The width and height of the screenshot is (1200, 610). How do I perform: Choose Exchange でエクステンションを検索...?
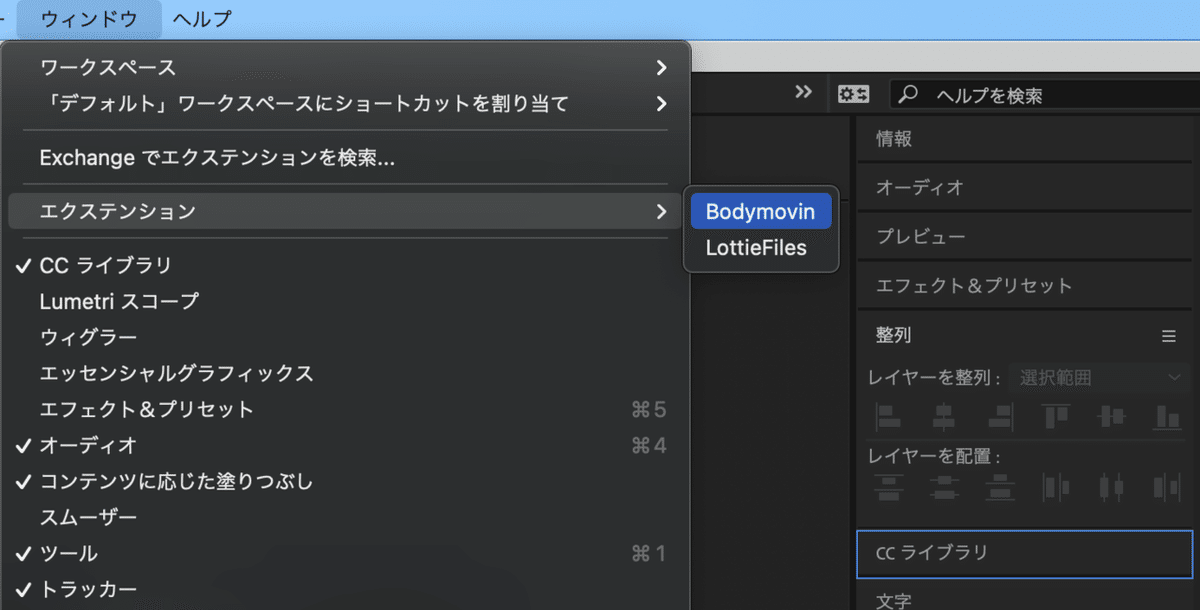click(346, 157)
